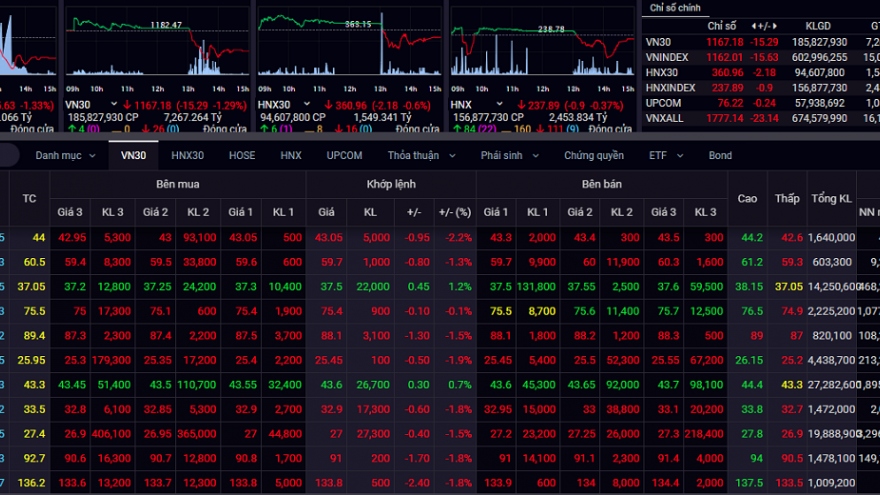Toggle the +/- switcher in Chỉ số chính
Screen dimensions: 880x495
click(x=768, y=25)
